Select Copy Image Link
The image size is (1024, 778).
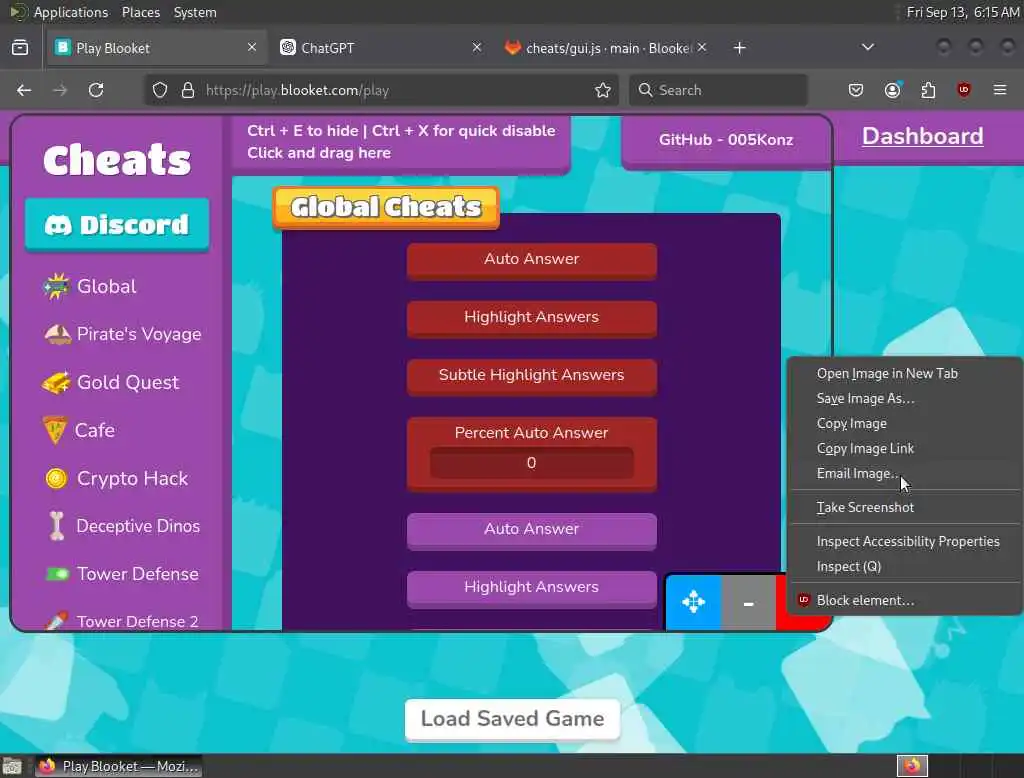coord(904,449)
